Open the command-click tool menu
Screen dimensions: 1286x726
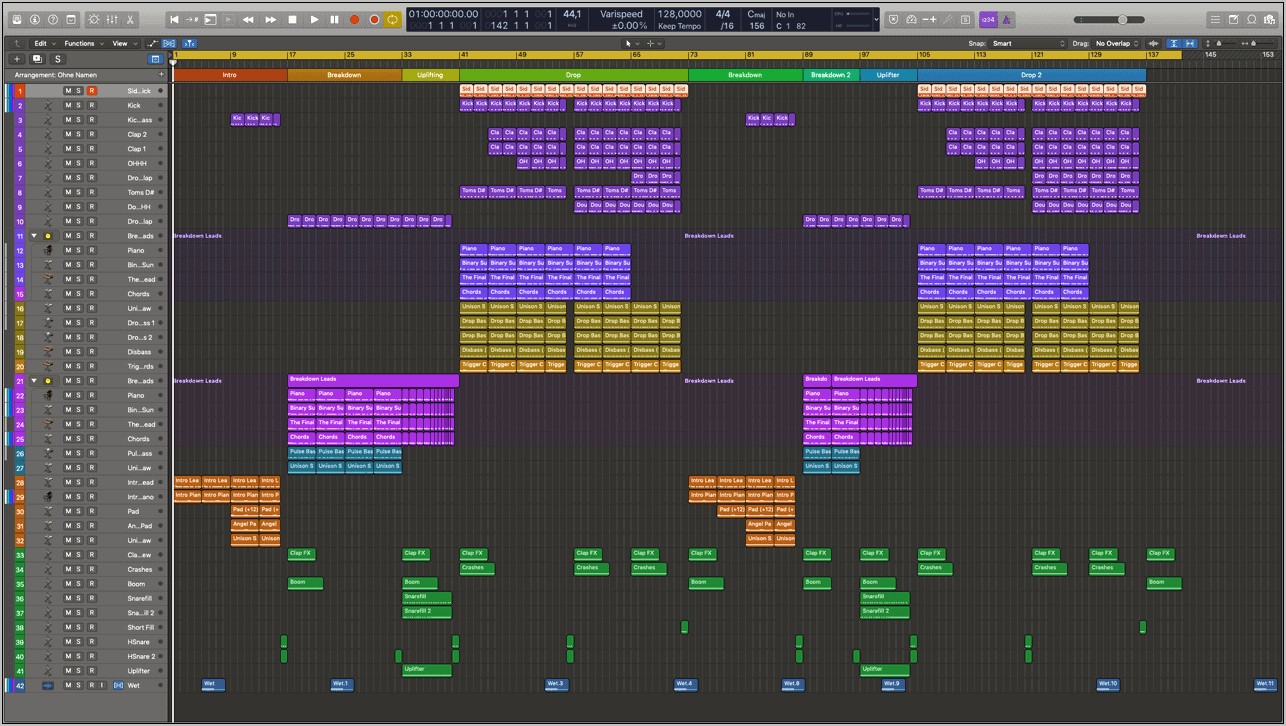click(654, 43)
